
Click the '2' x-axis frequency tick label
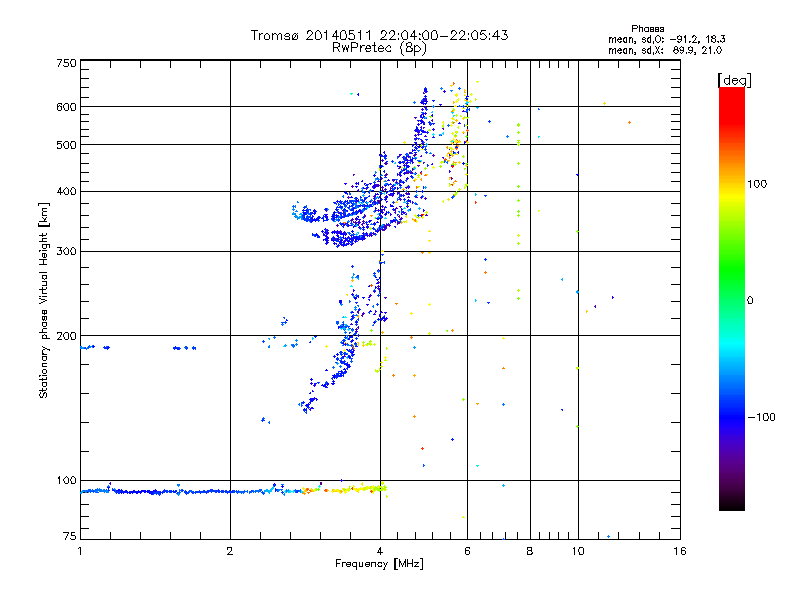coord(230,551)
